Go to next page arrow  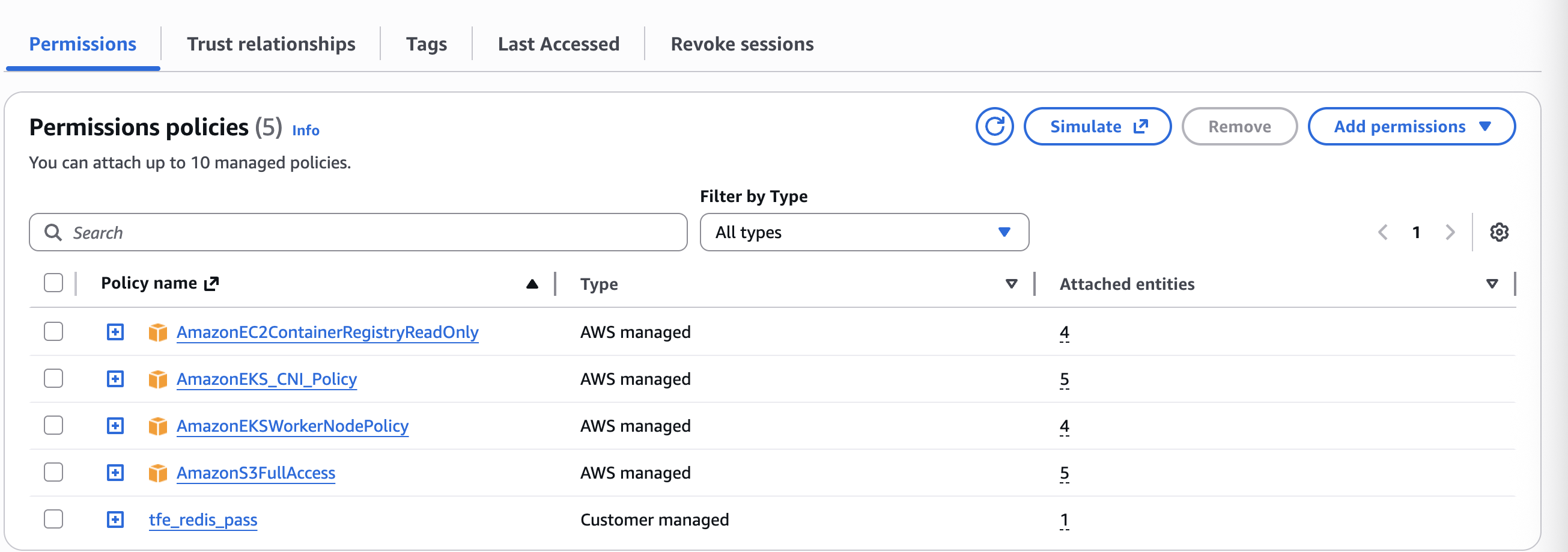(x=1450, y=232)
